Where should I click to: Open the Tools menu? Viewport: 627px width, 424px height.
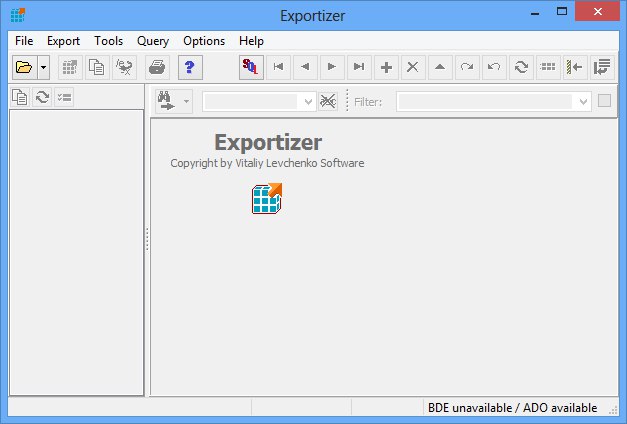coord(108,41)
